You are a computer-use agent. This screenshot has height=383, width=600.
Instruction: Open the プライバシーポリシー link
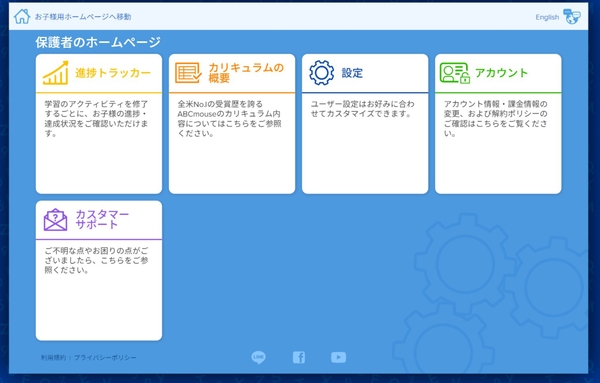tap(105, 357)
